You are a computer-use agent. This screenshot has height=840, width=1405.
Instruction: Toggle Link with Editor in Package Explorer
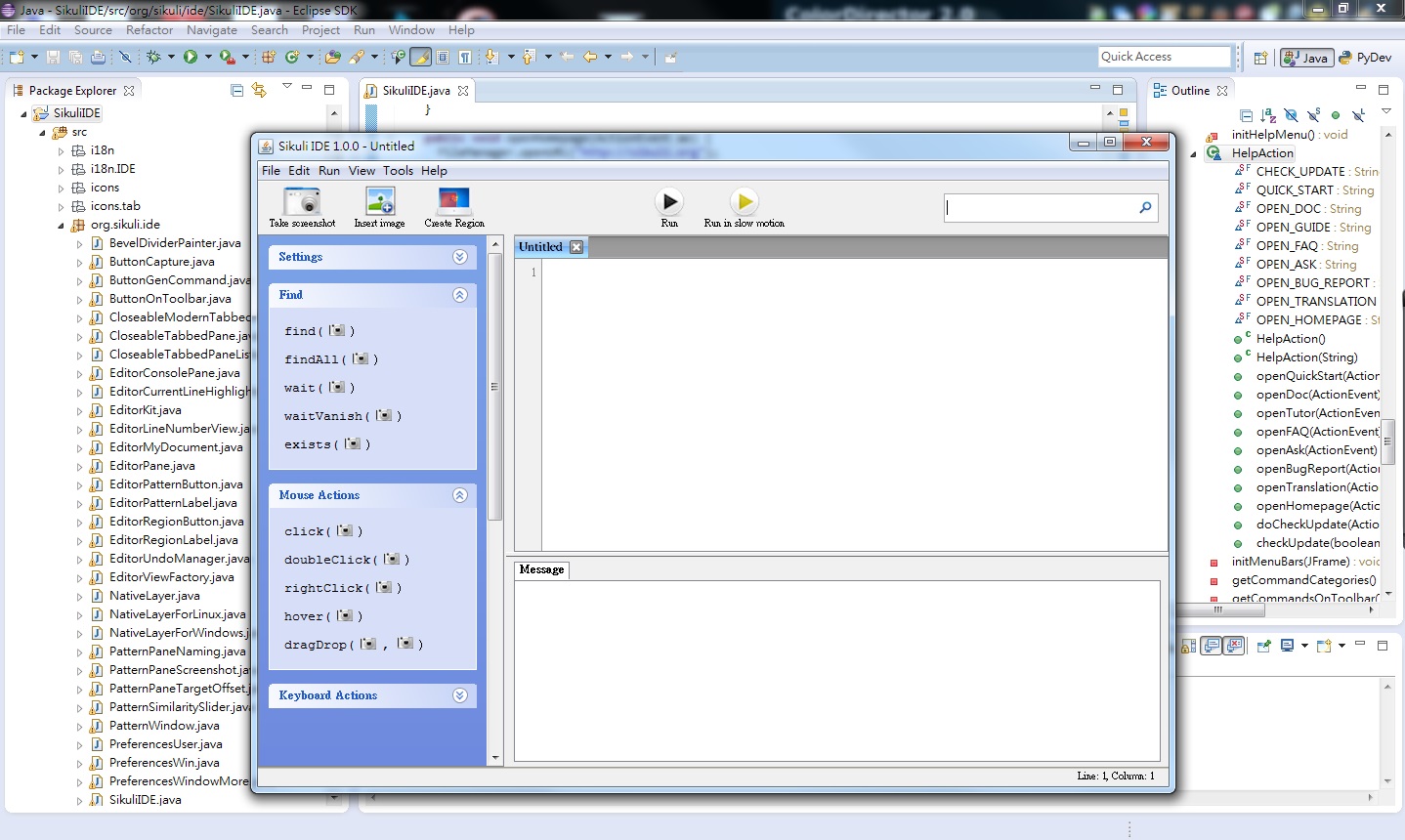(260, 89)
